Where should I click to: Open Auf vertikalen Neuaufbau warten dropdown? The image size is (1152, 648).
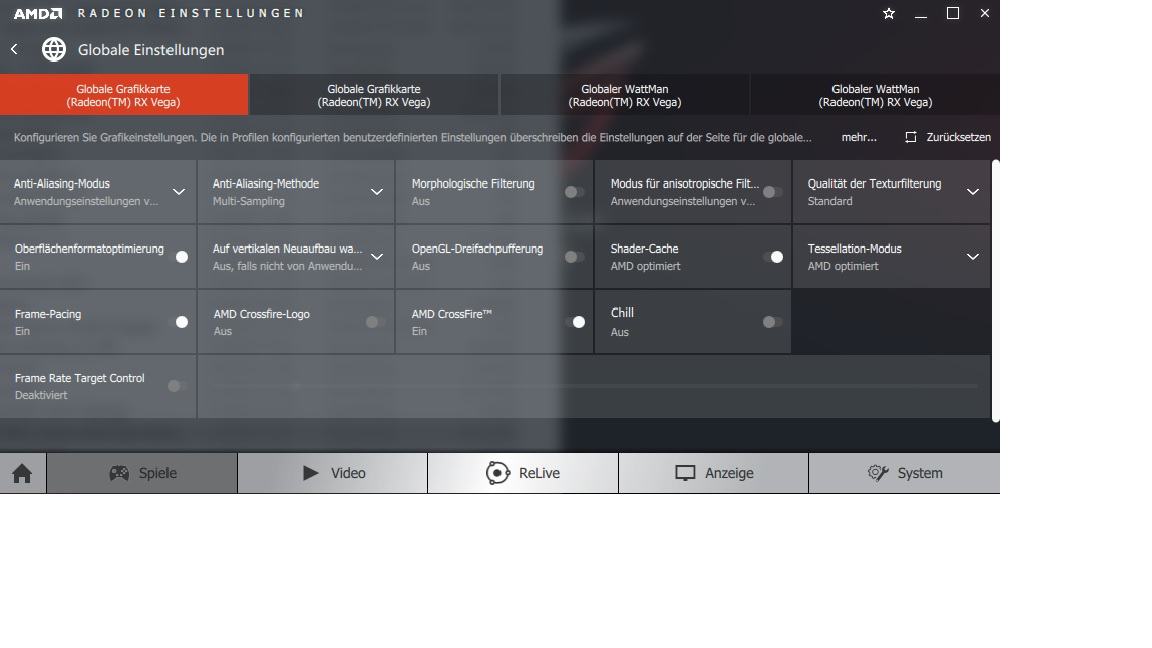[x=377, y=256]
